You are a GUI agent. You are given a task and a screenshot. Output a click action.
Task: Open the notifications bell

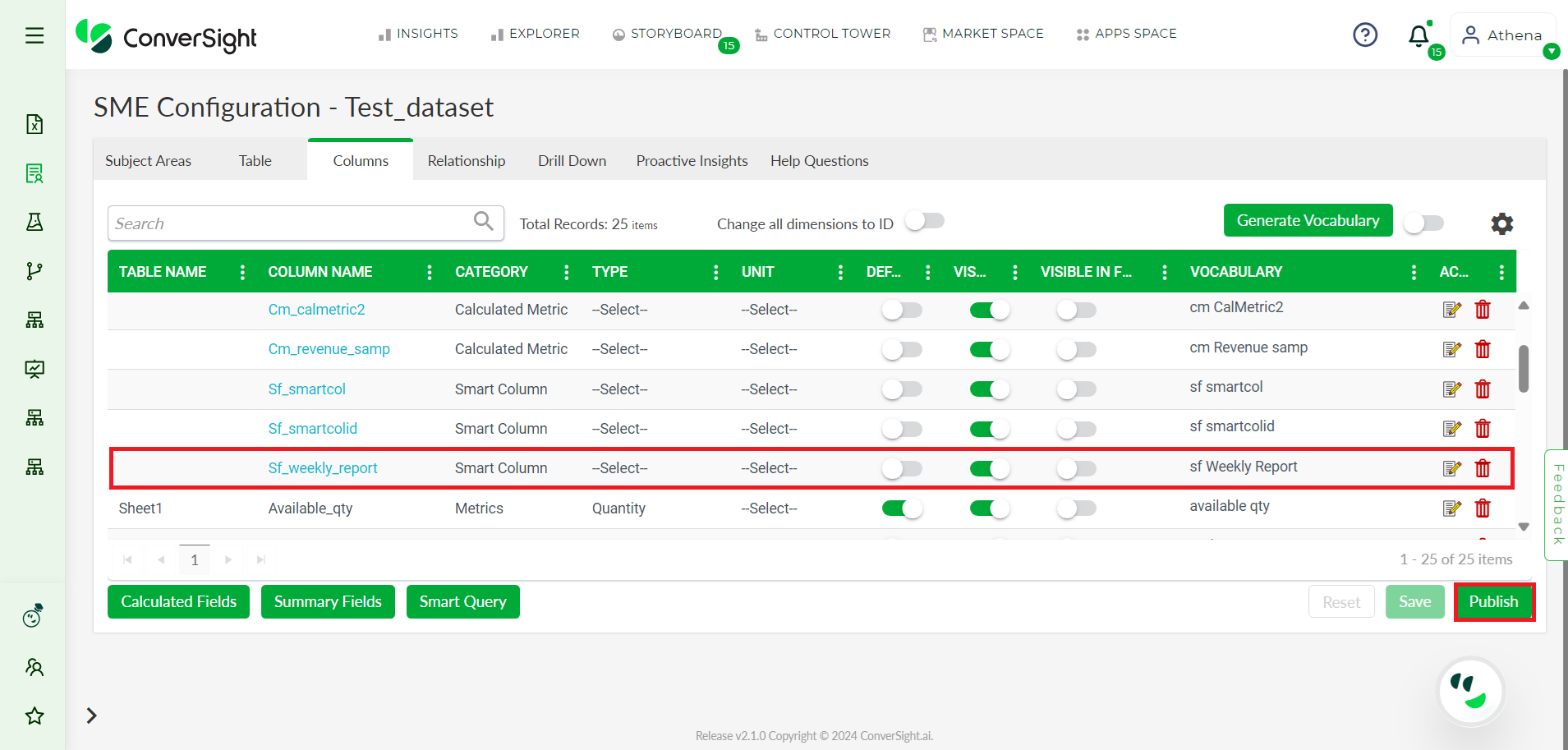point(1419,35)
